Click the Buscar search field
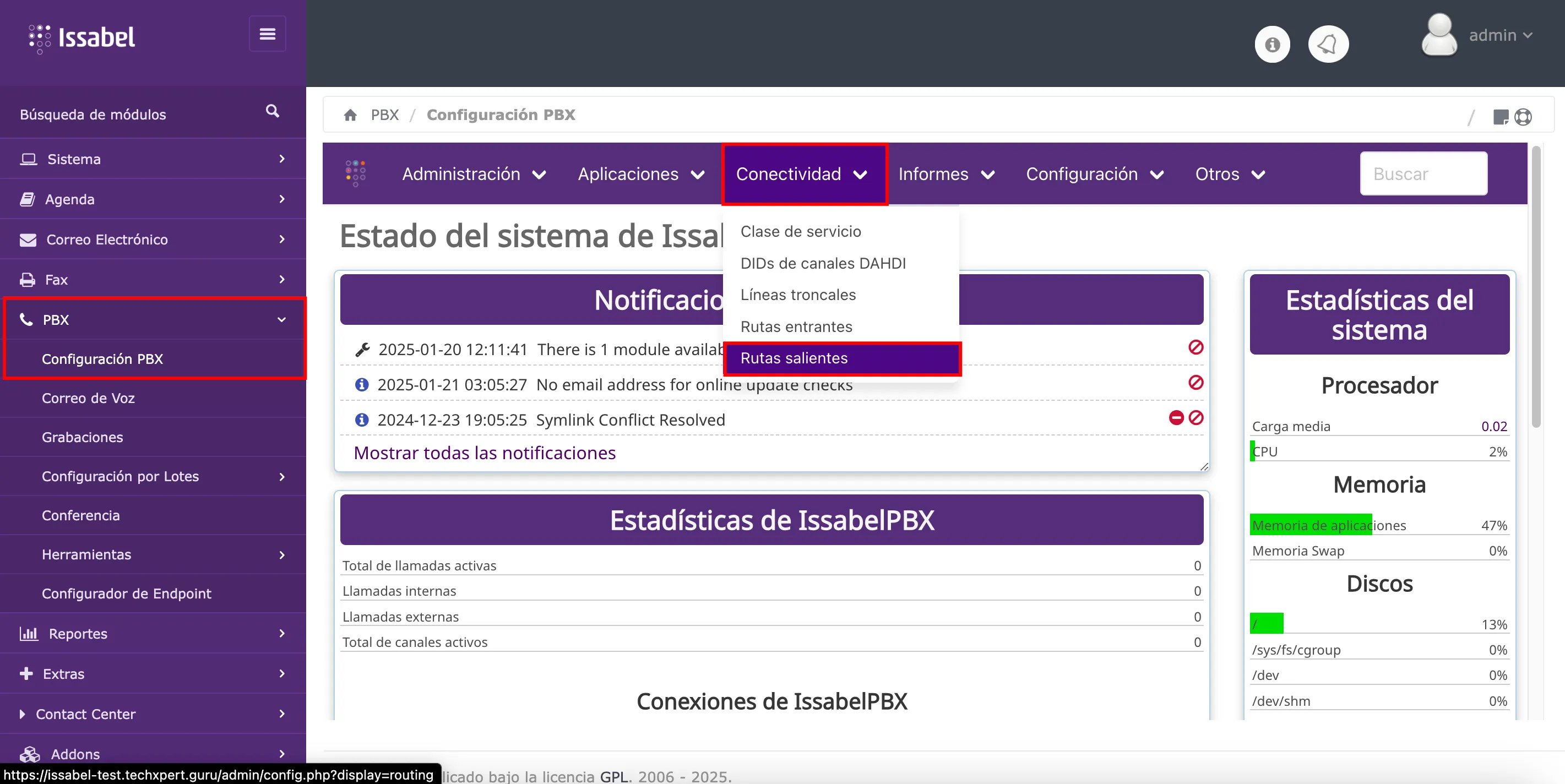Image resolution: width=1565 pixels, height=784 pixels. coord(1423,175)
